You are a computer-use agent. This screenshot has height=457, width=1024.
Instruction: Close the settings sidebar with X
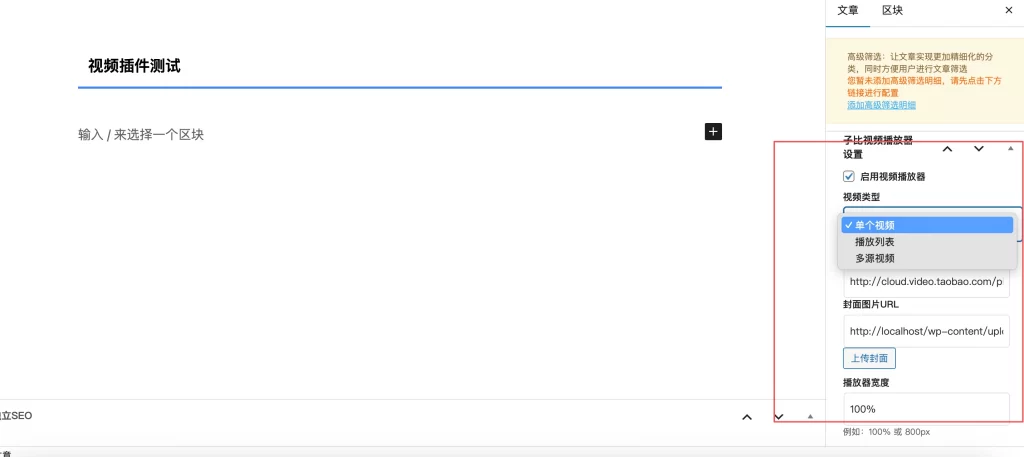(1007, 10)
